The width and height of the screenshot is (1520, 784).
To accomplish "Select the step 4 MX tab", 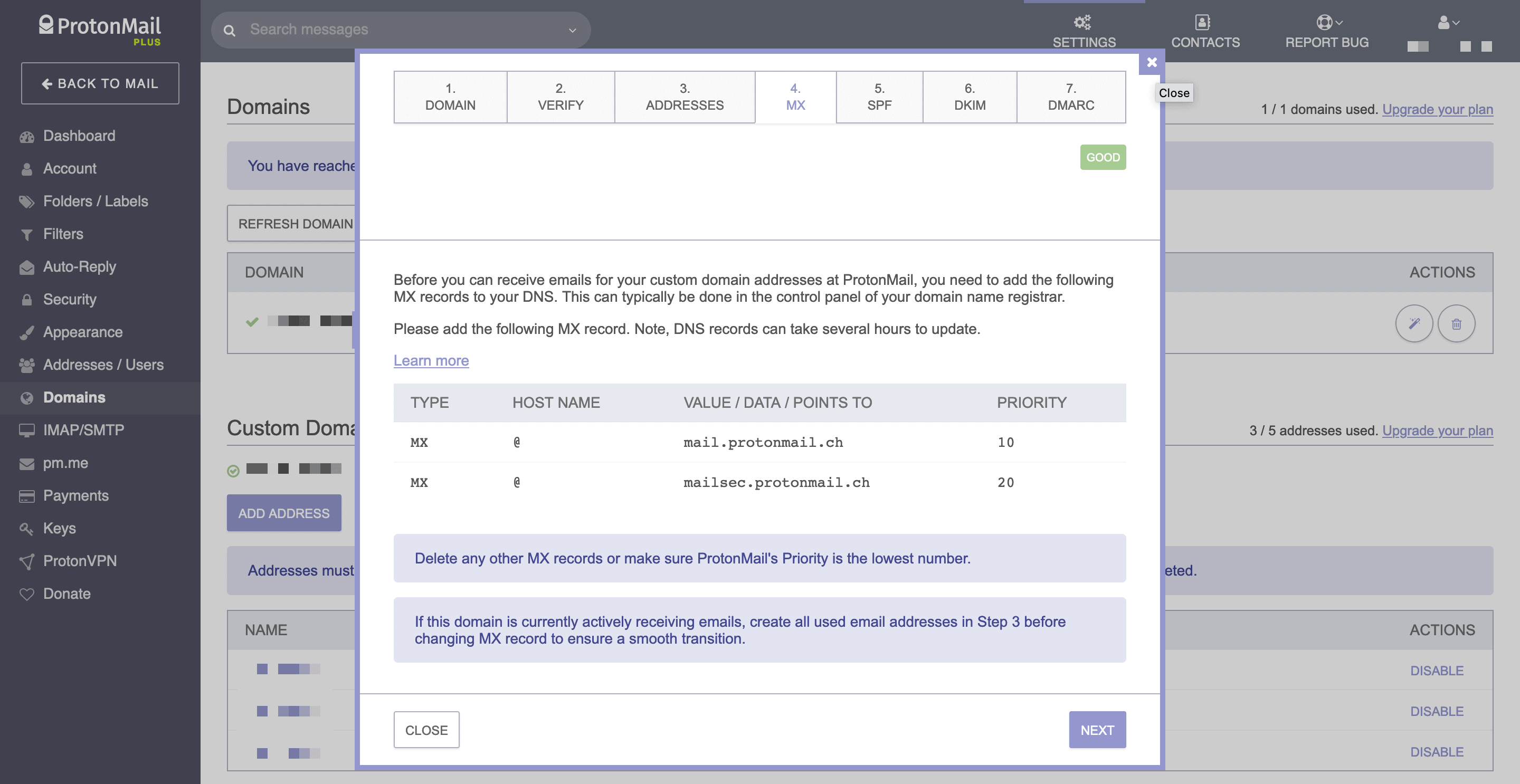I will 795,97.
